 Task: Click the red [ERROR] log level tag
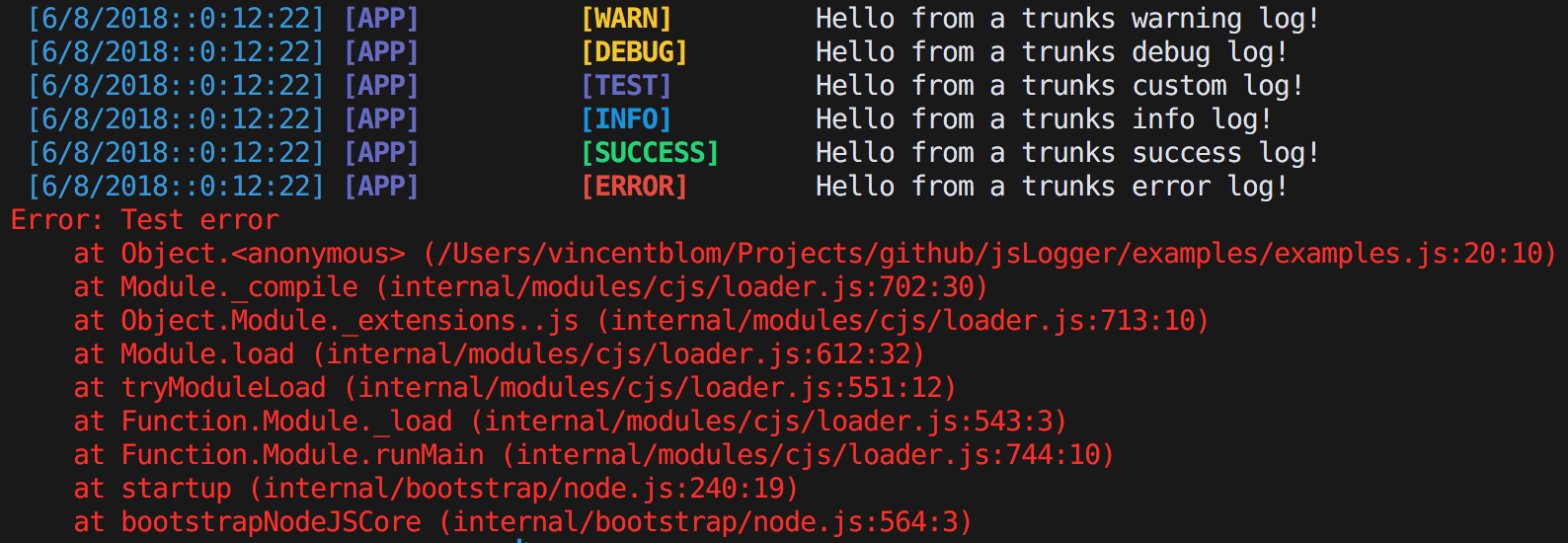tap(634, 187)
